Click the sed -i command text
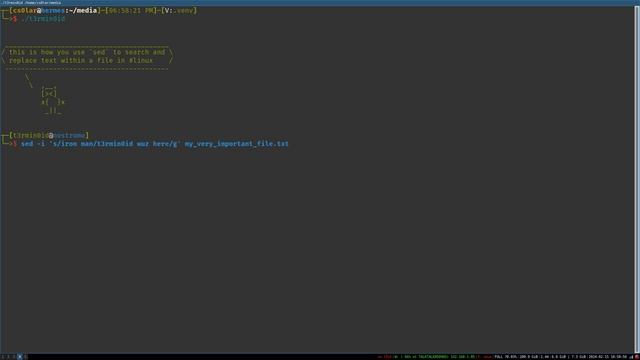This screenshot has height=360, width=640. (x=100, y=144)
